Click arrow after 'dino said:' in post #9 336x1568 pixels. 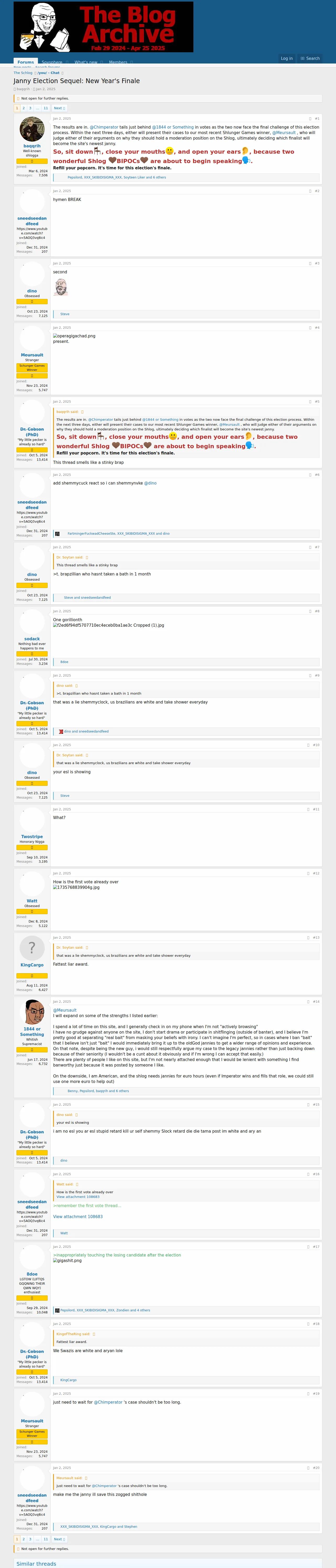[x=76, y=685]
